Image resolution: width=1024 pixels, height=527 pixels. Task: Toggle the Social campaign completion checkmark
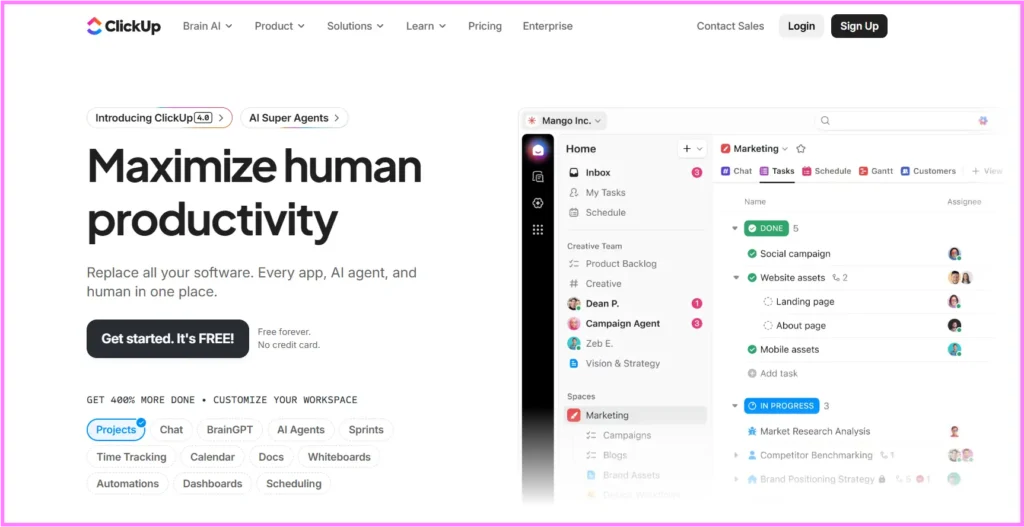752,254
